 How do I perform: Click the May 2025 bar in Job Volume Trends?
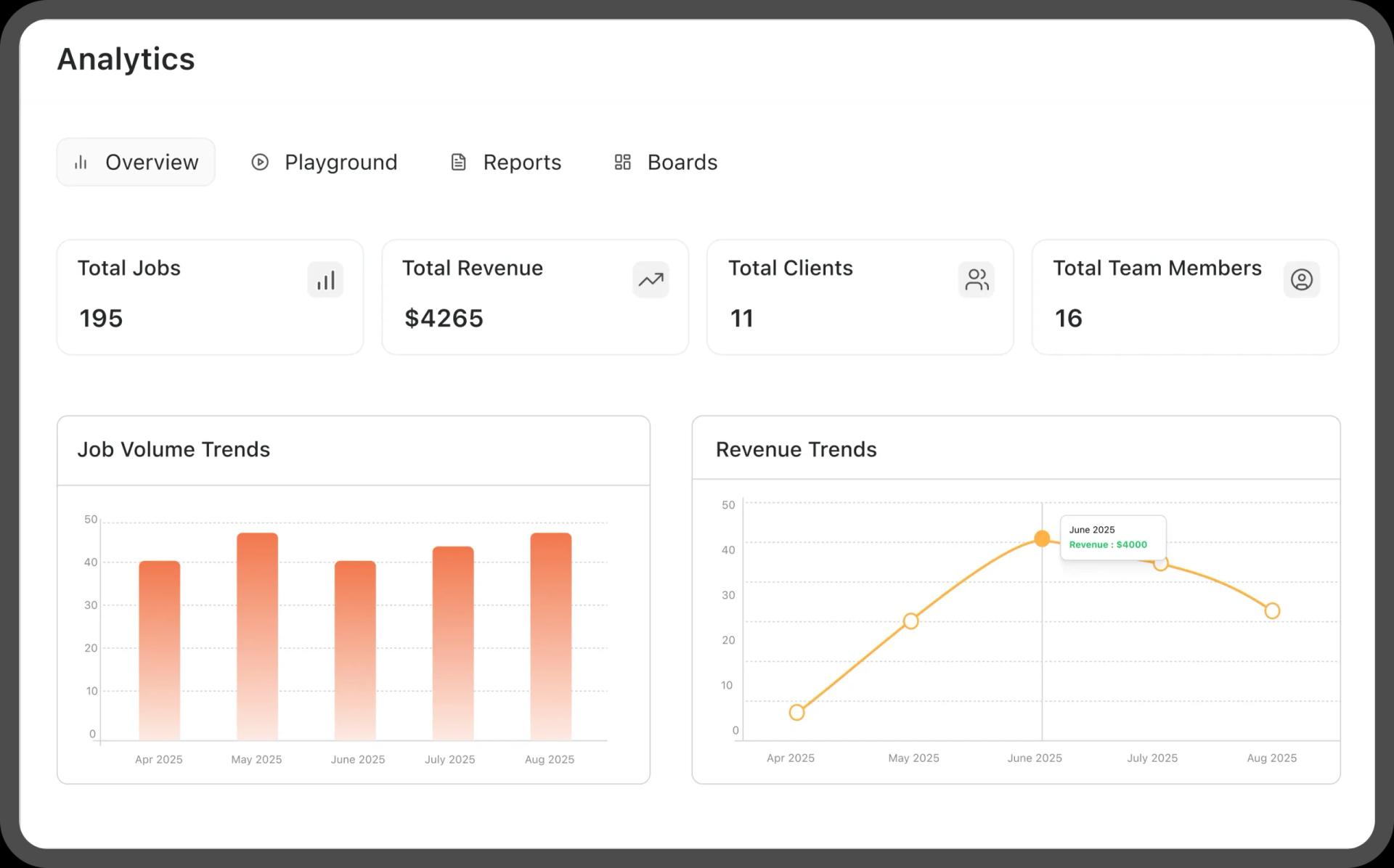coord(256,639)
